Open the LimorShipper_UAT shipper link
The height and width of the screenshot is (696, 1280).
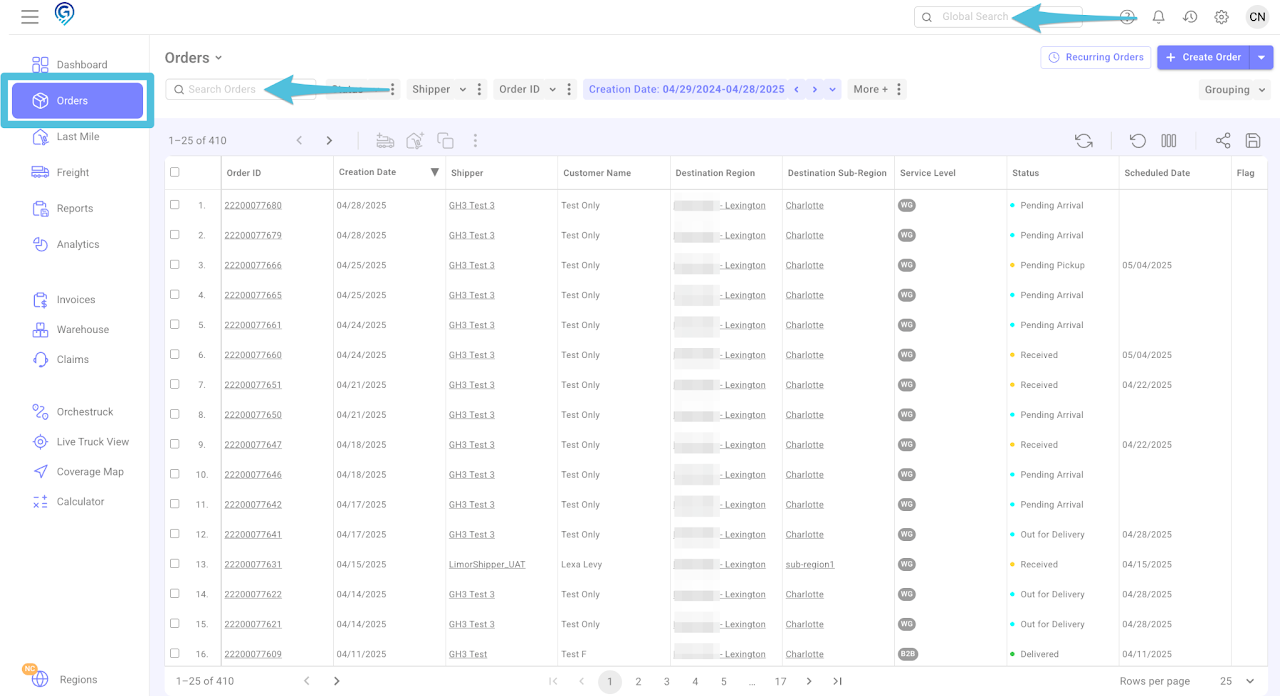(x=487, y=564)
